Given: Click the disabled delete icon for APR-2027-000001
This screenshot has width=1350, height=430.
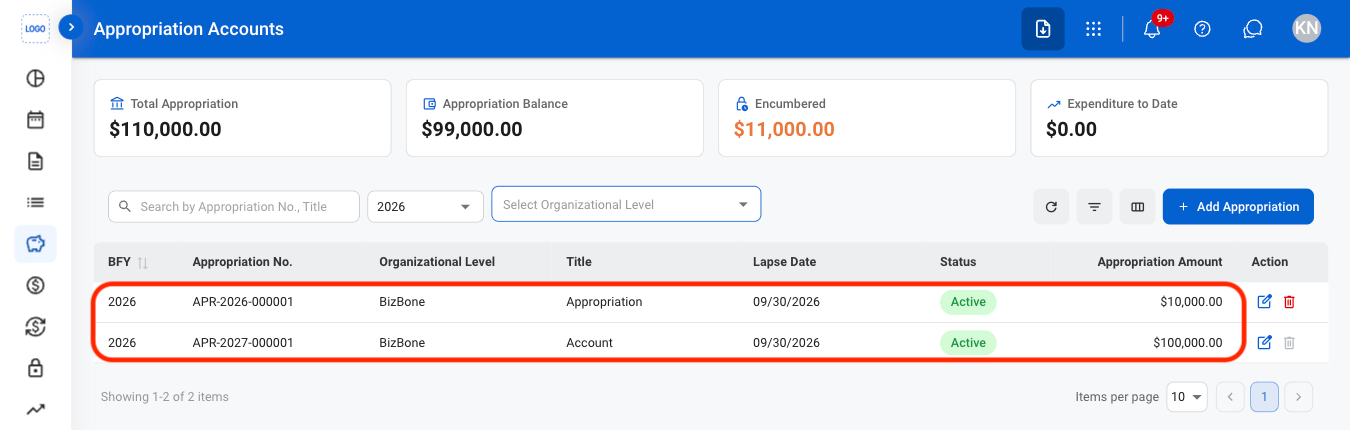Looking at the screenshot, I should [x=1289, y=343].
